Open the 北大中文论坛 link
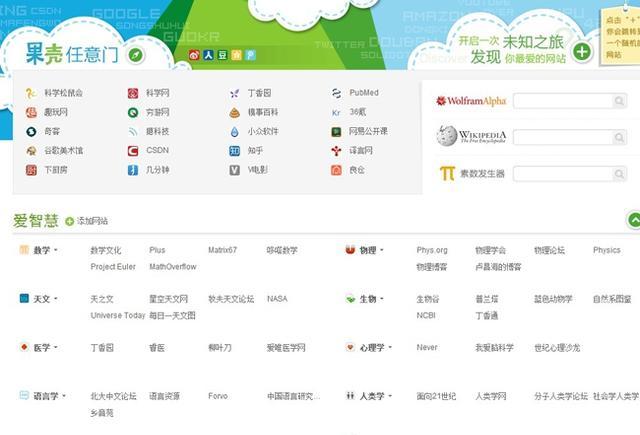 pos(113,396)
